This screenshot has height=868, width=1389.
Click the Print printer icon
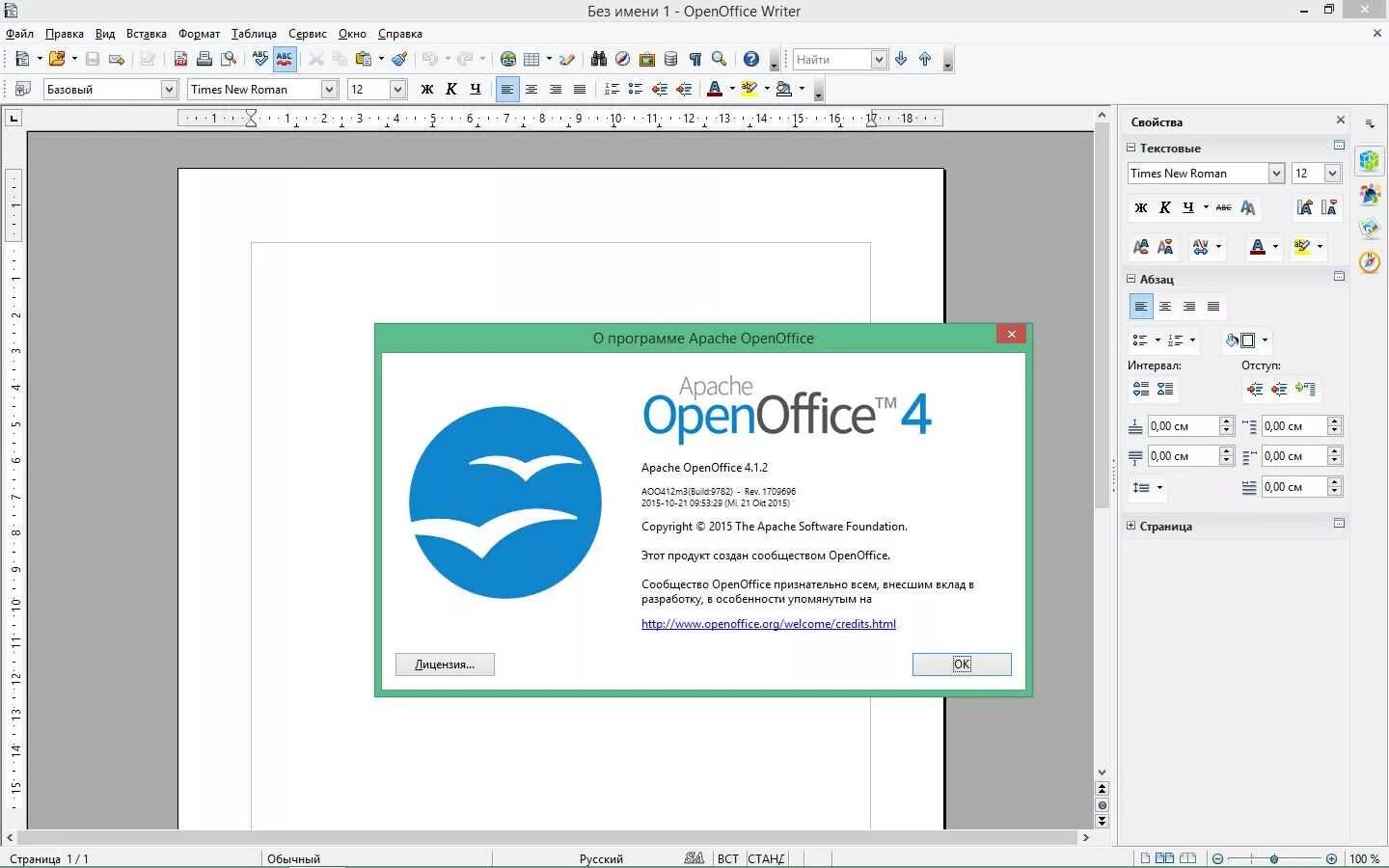tap(204, 59)
